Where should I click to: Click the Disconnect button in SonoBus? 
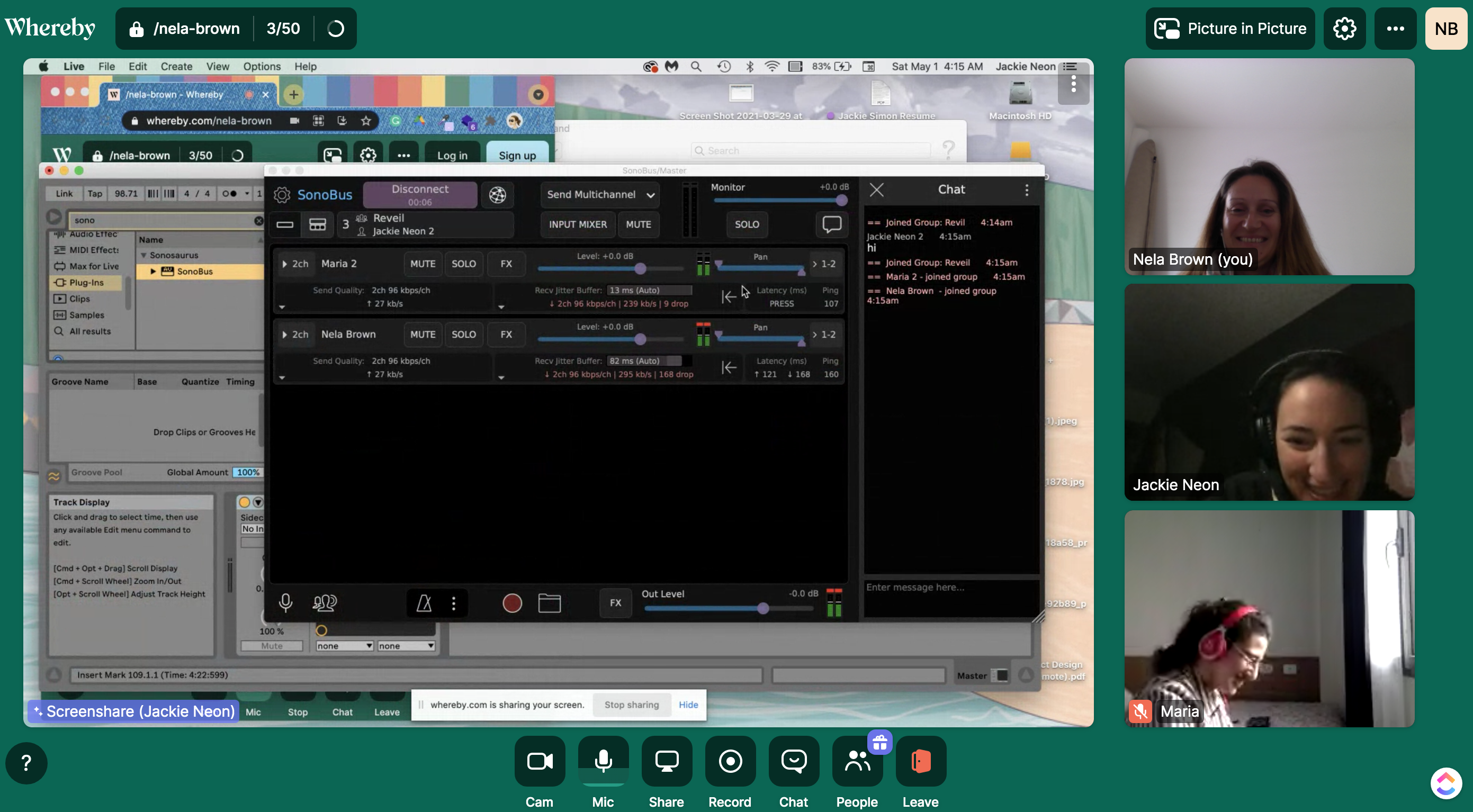pos(420,194)
